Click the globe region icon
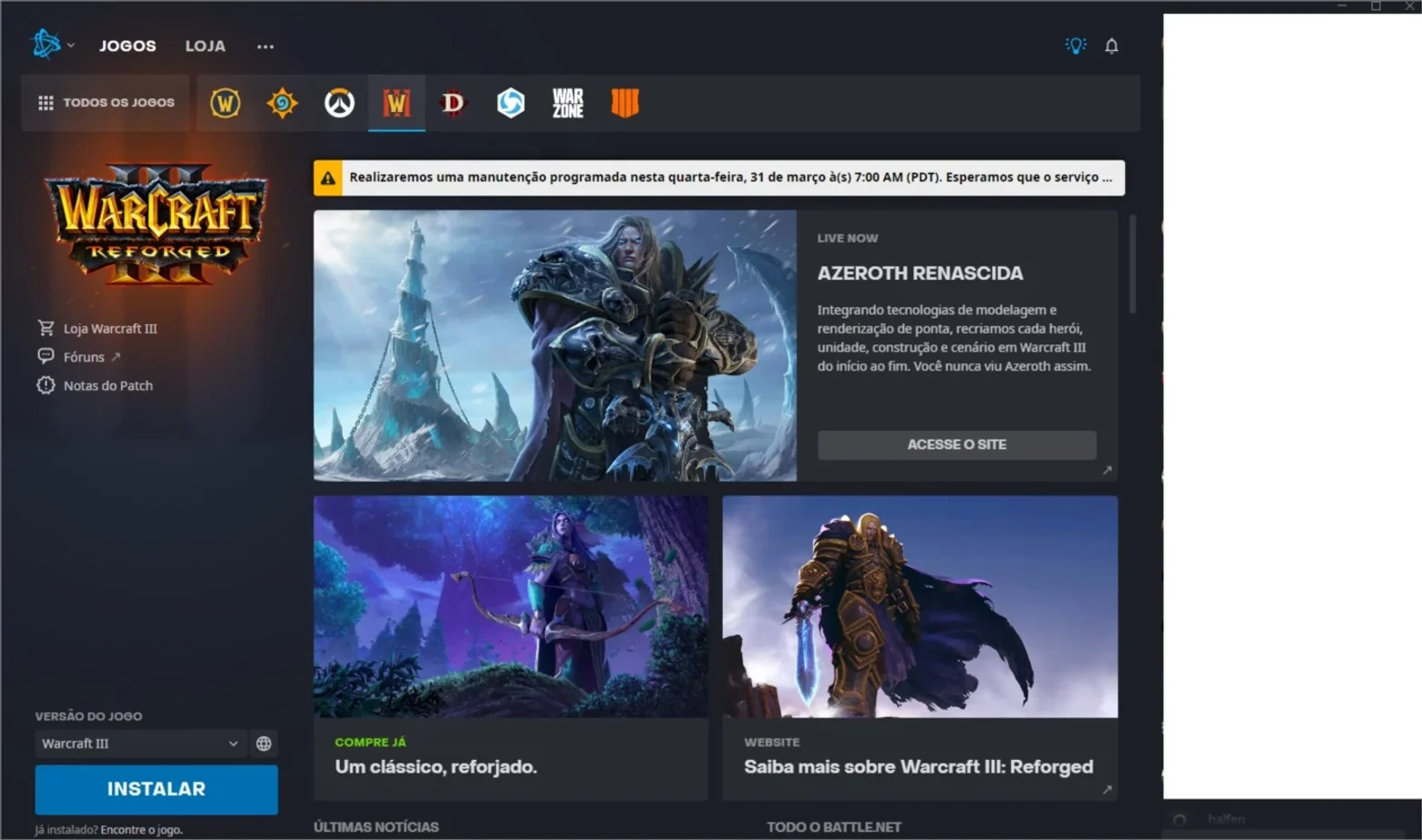The image size is (1422, 840). coord(263,743)
